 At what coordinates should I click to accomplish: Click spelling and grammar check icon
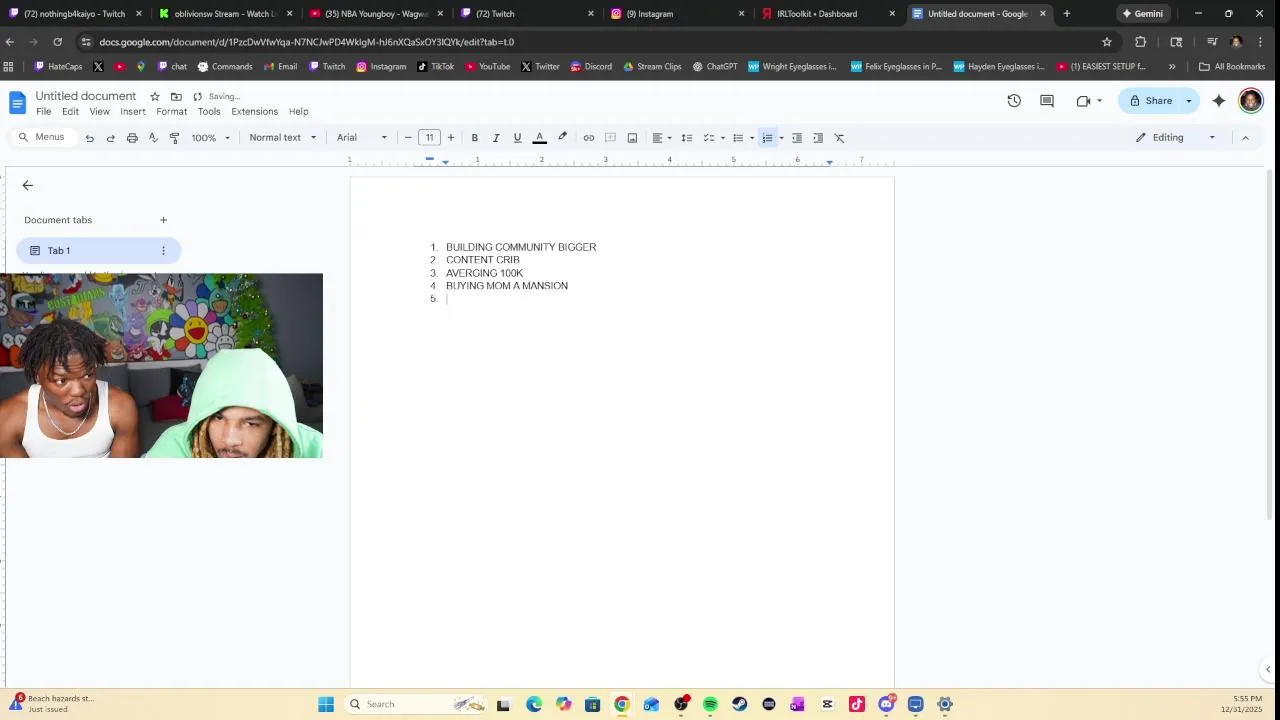153,138
